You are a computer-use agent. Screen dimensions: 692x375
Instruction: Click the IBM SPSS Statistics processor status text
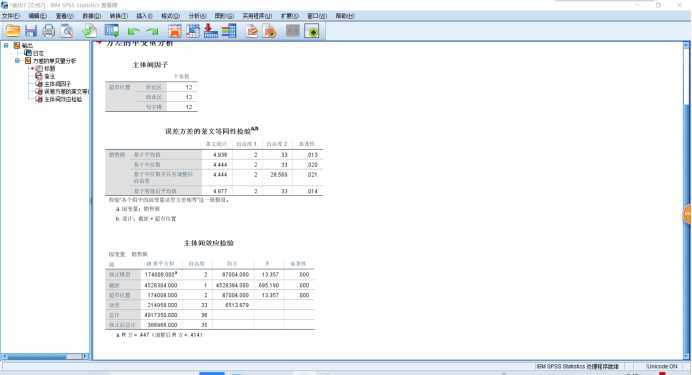point(577,367)
